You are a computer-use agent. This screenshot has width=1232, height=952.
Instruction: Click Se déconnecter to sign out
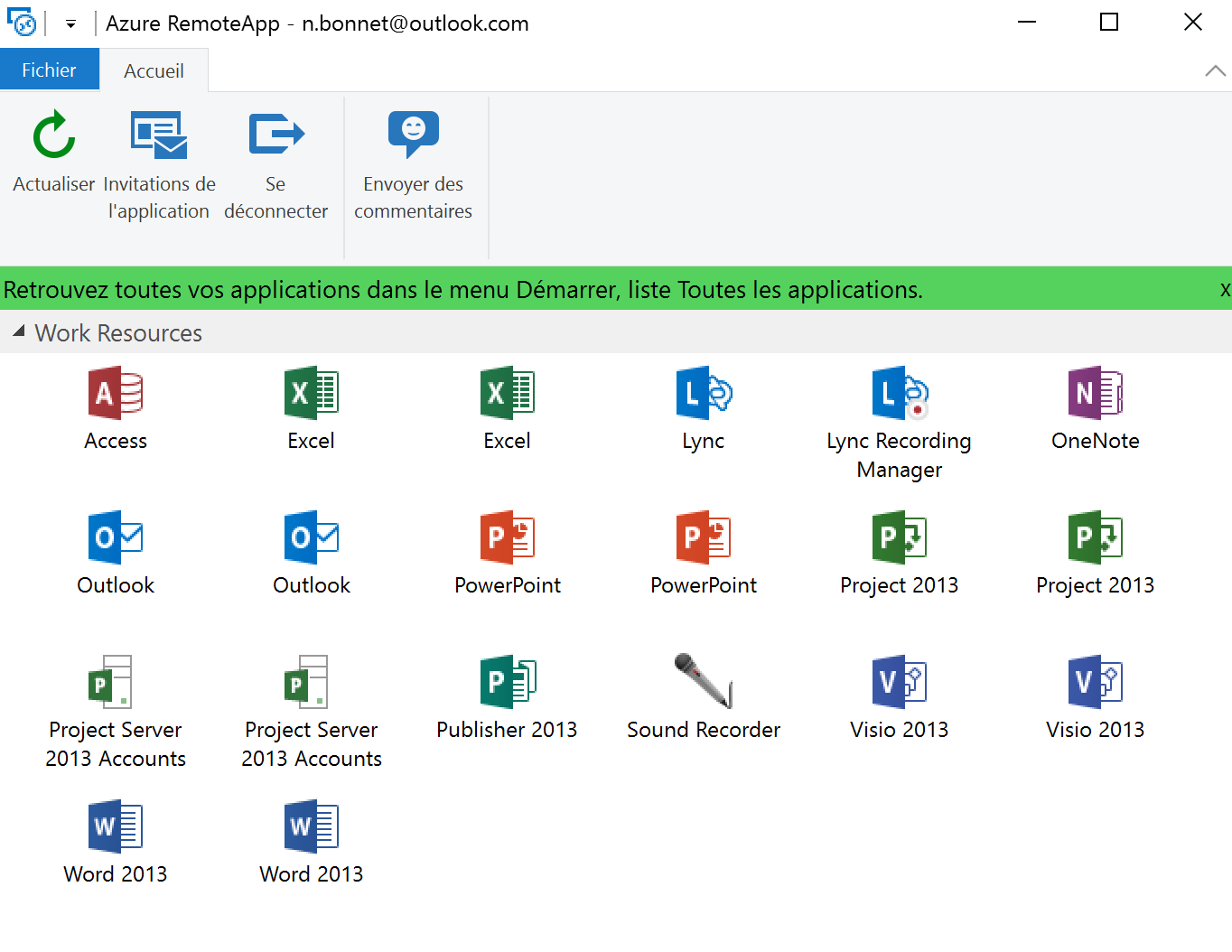pyautogui.click(x=275, y=135)
